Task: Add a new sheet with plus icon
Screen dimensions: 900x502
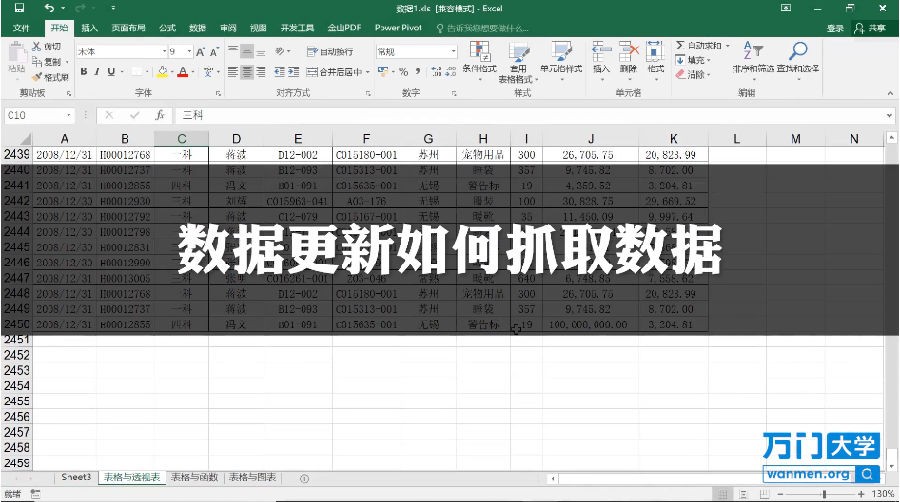Action: tap(304, 478)
